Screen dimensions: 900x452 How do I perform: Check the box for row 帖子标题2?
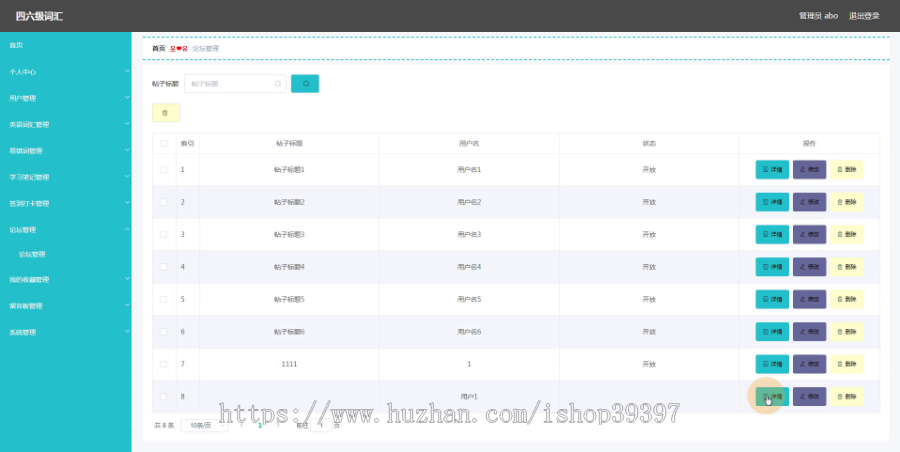[164, 202]
